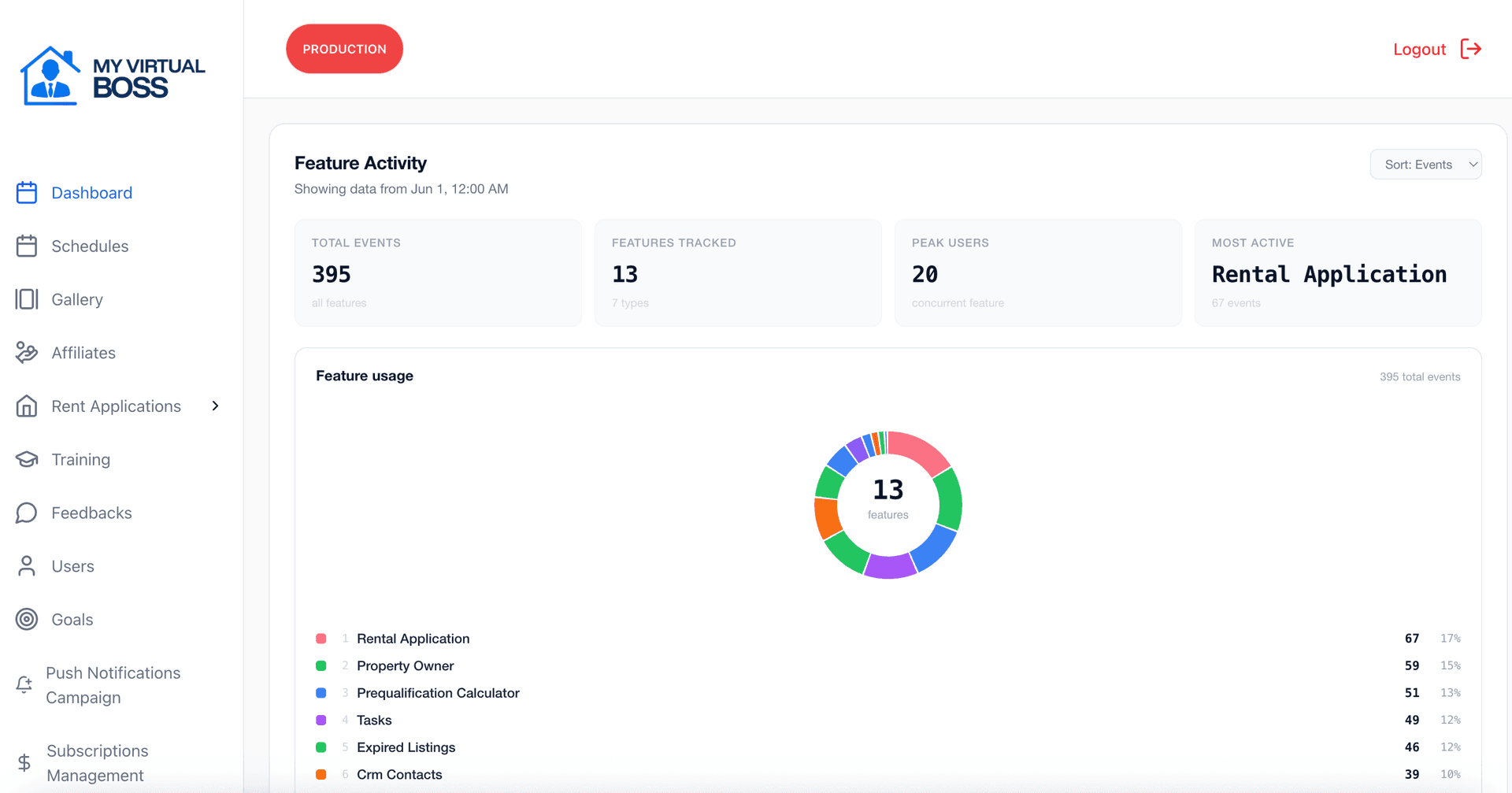Open the Gallery menu item
Screen dimensions: 1512x793
pos(77,299)
